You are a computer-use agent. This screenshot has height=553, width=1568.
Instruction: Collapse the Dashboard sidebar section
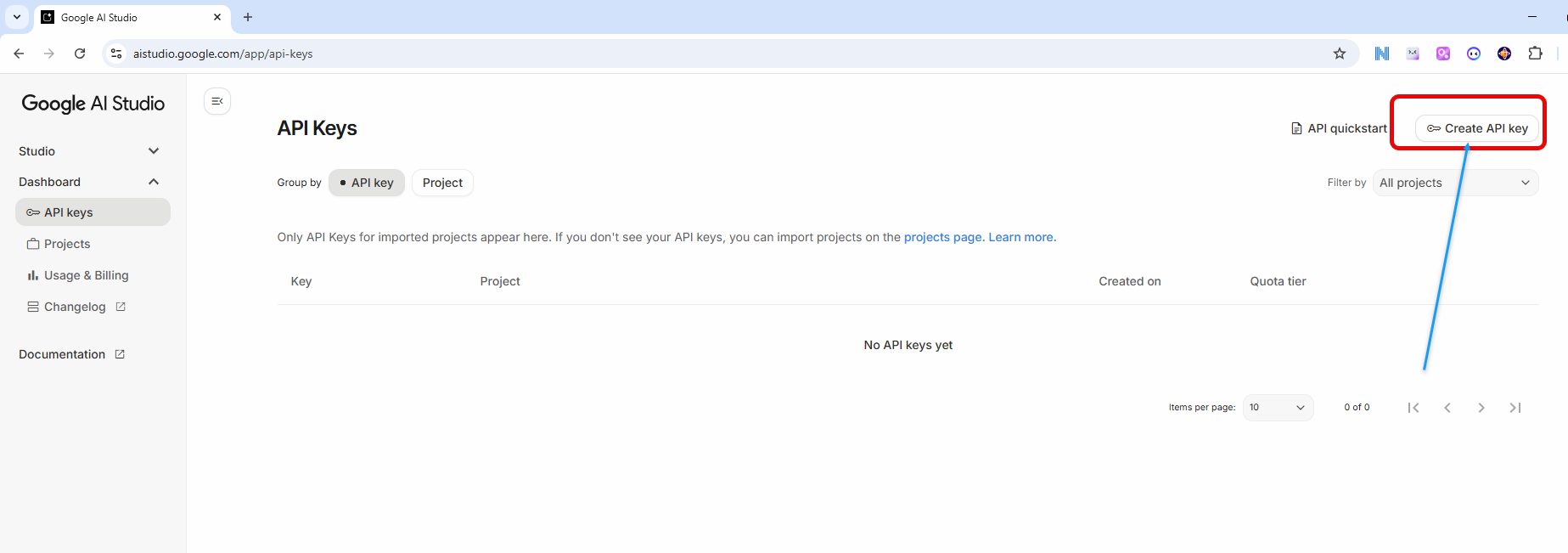[x=89, y=182]
